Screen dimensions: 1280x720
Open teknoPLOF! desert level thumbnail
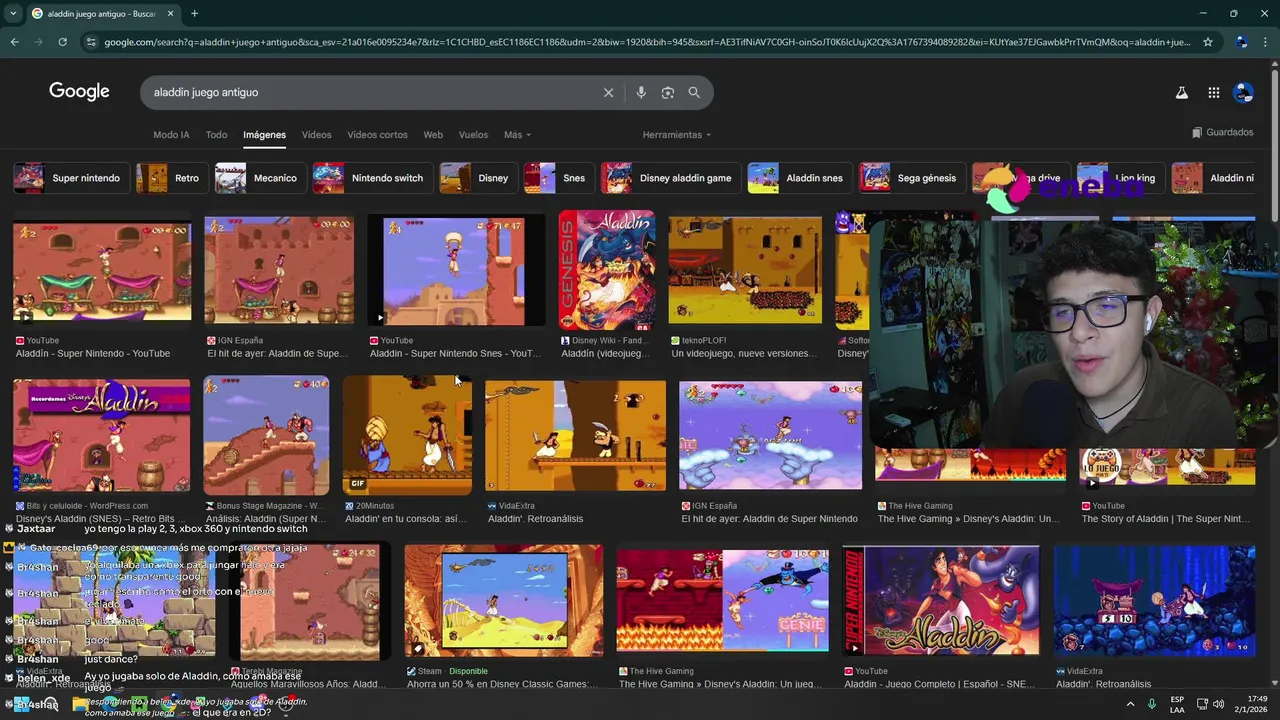click(x=745, y=270)
